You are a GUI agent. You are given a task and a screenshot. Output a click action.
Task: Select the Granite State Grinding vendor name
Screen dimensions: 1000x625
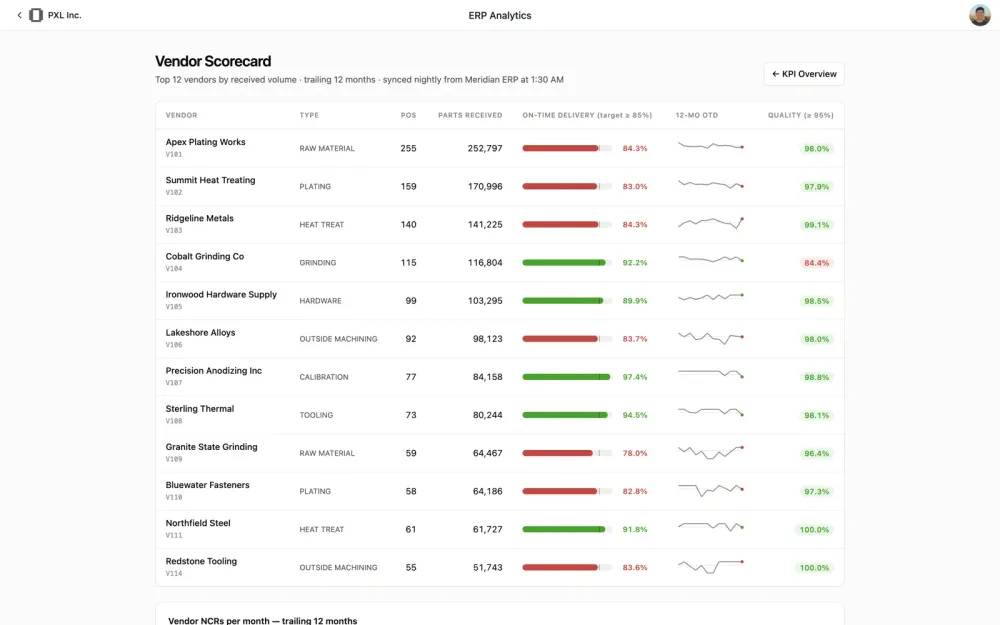[x=212, y=447]
